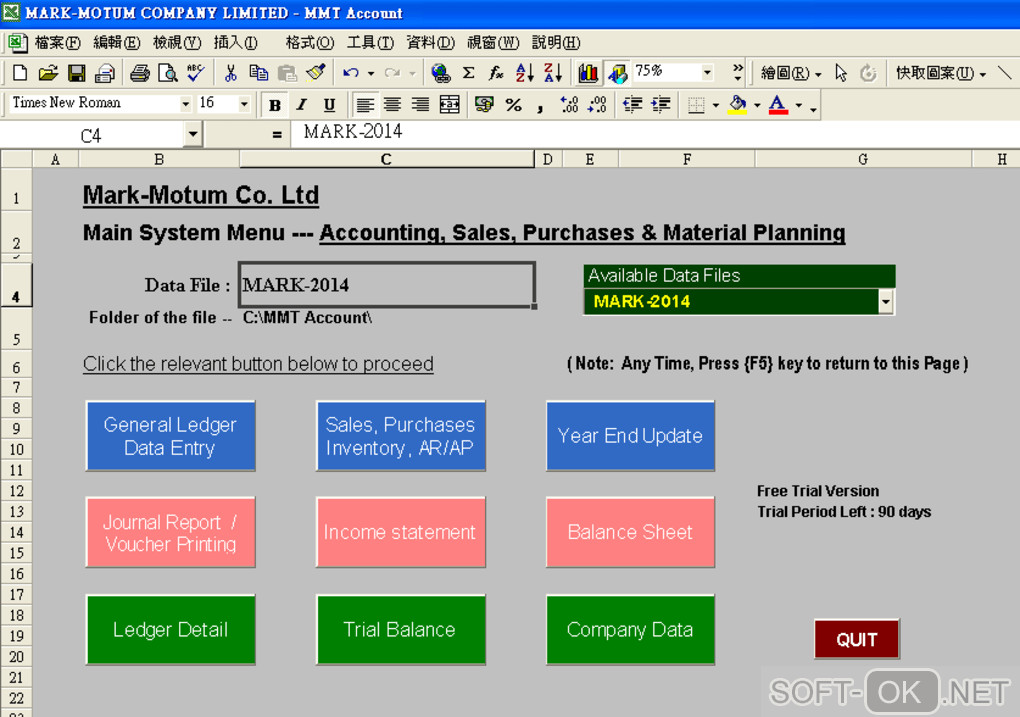This screenshot has width=1020, height=717.
Task: Toggle Underline formatting
Action: coord(329,104)
